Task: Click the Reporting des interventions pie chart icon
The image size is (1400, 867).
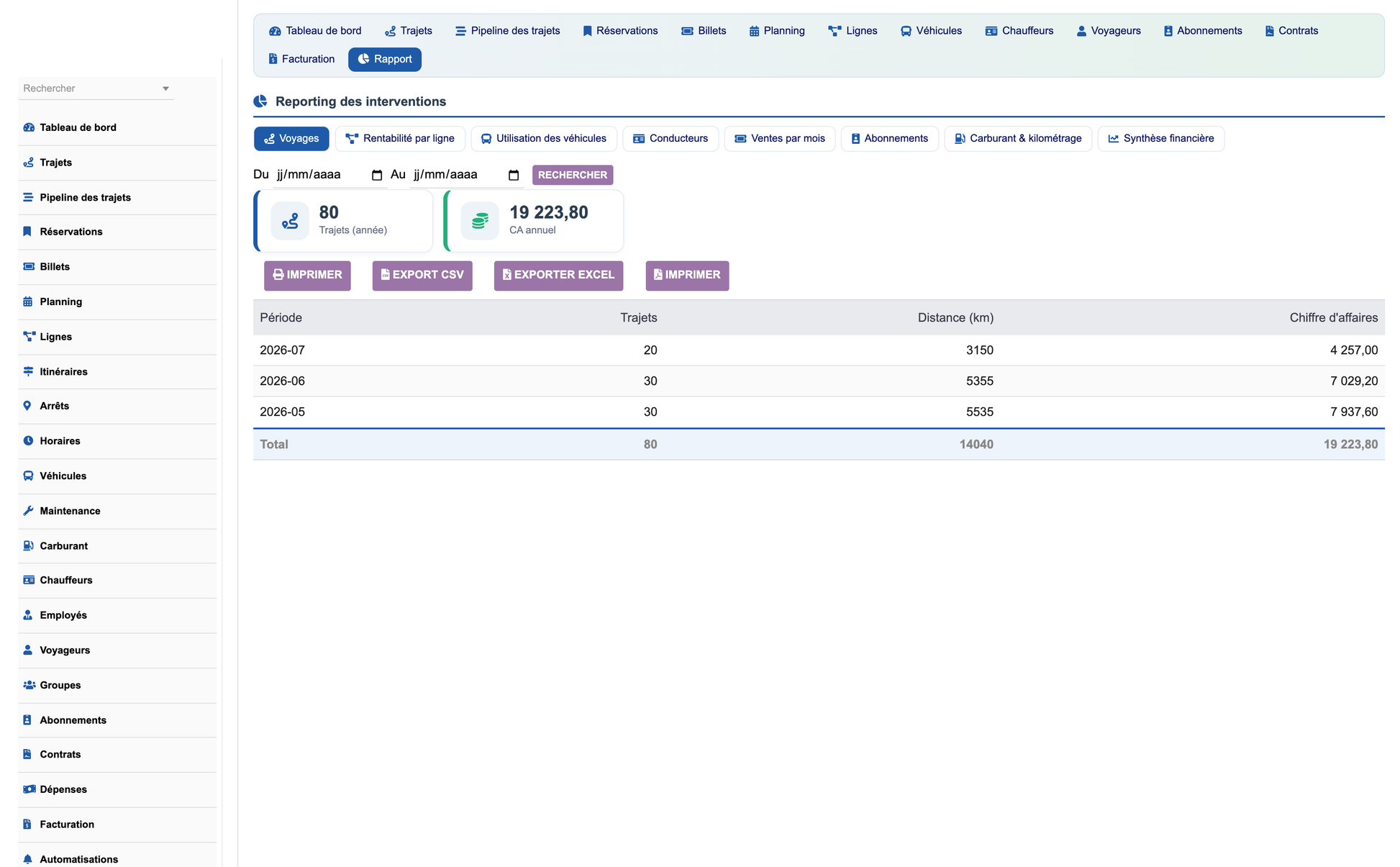Action: pyautogui.click(x=260, y=101)
